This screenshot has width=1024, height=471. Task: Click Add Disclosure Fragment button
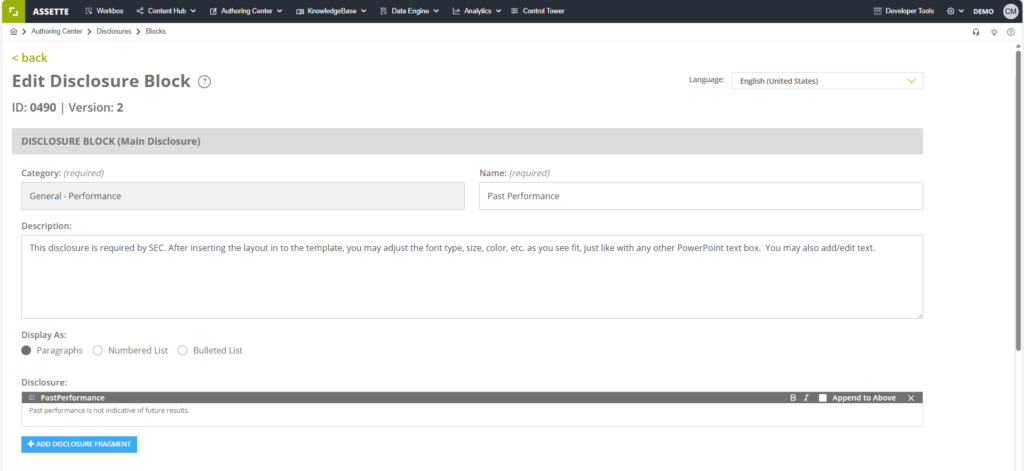point(79,444)
